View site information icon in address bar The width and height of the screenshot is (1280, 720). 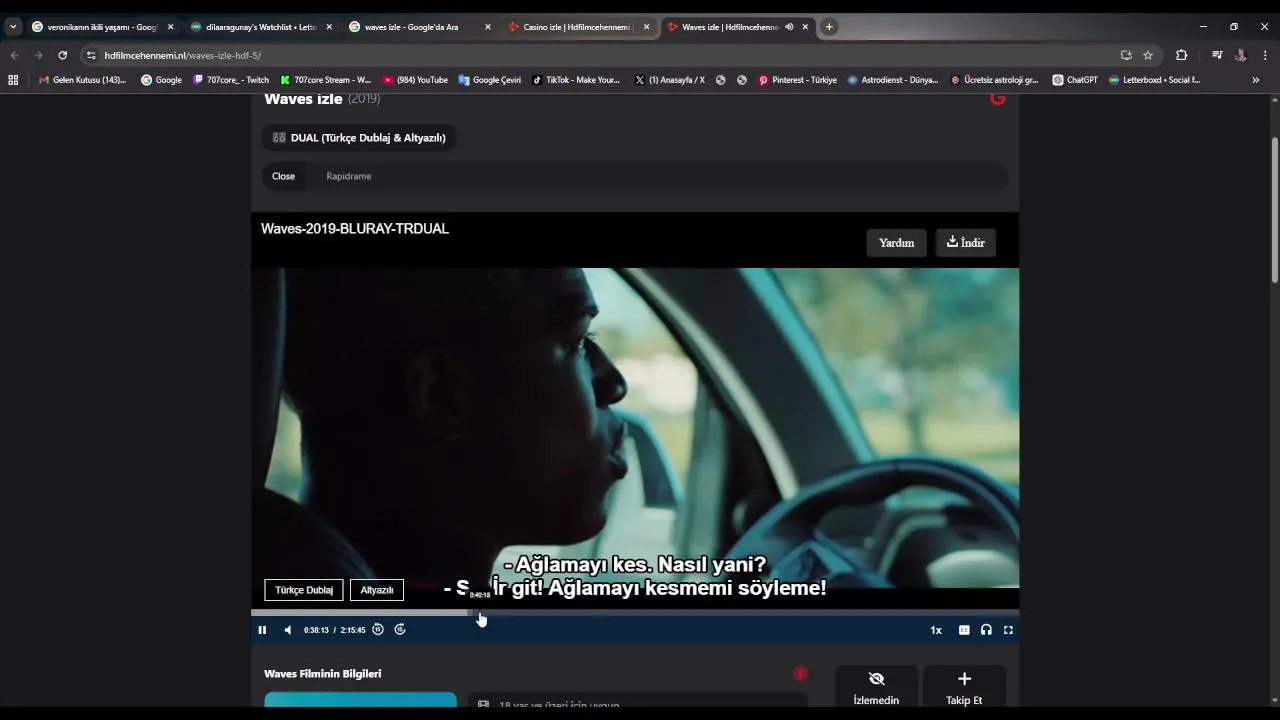(91, 55)
